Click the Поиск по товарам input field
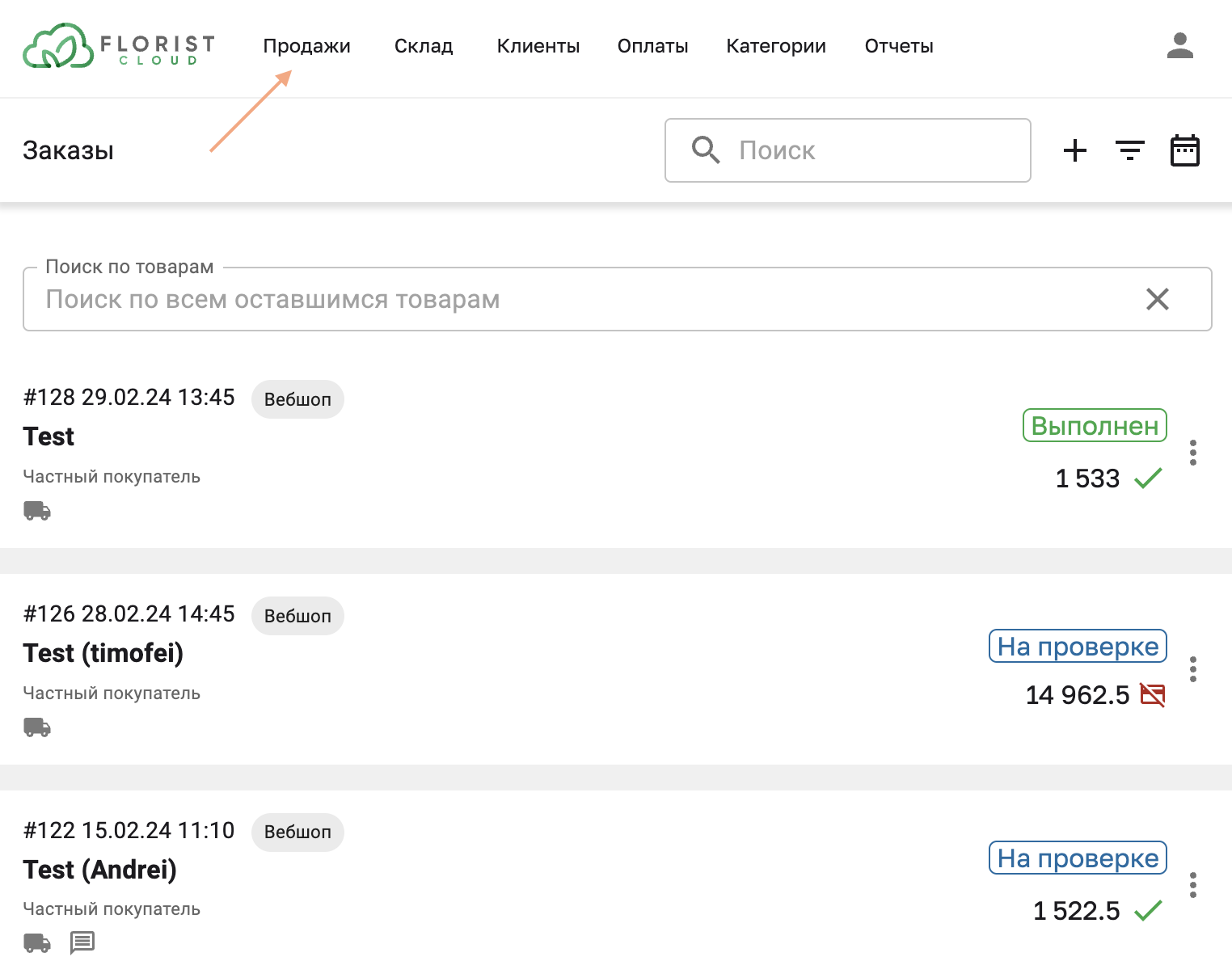Image resolution: width=1232 pixels, height=978 pixels. [566, 299]
